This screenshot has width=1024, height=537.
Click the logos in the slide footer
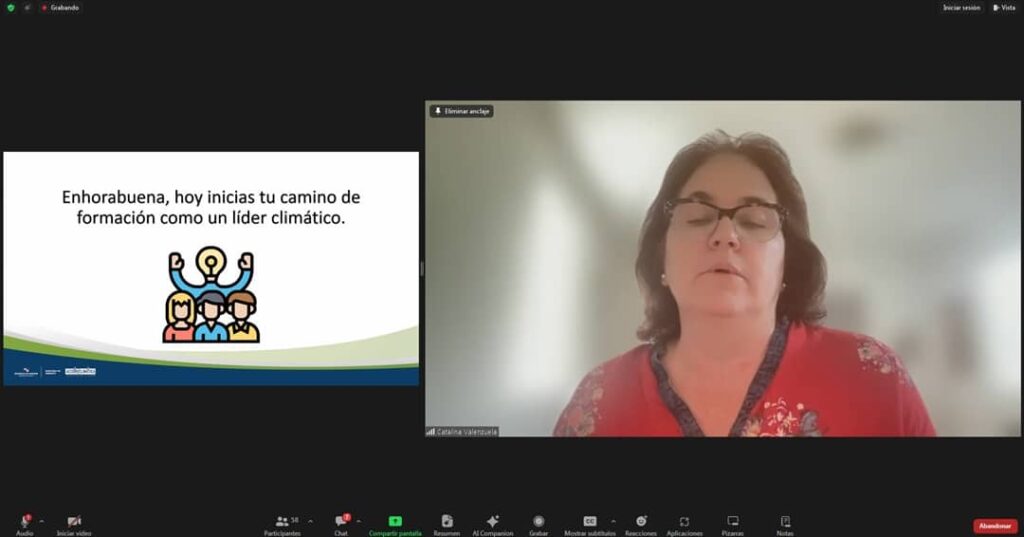(x=55, y=372)
